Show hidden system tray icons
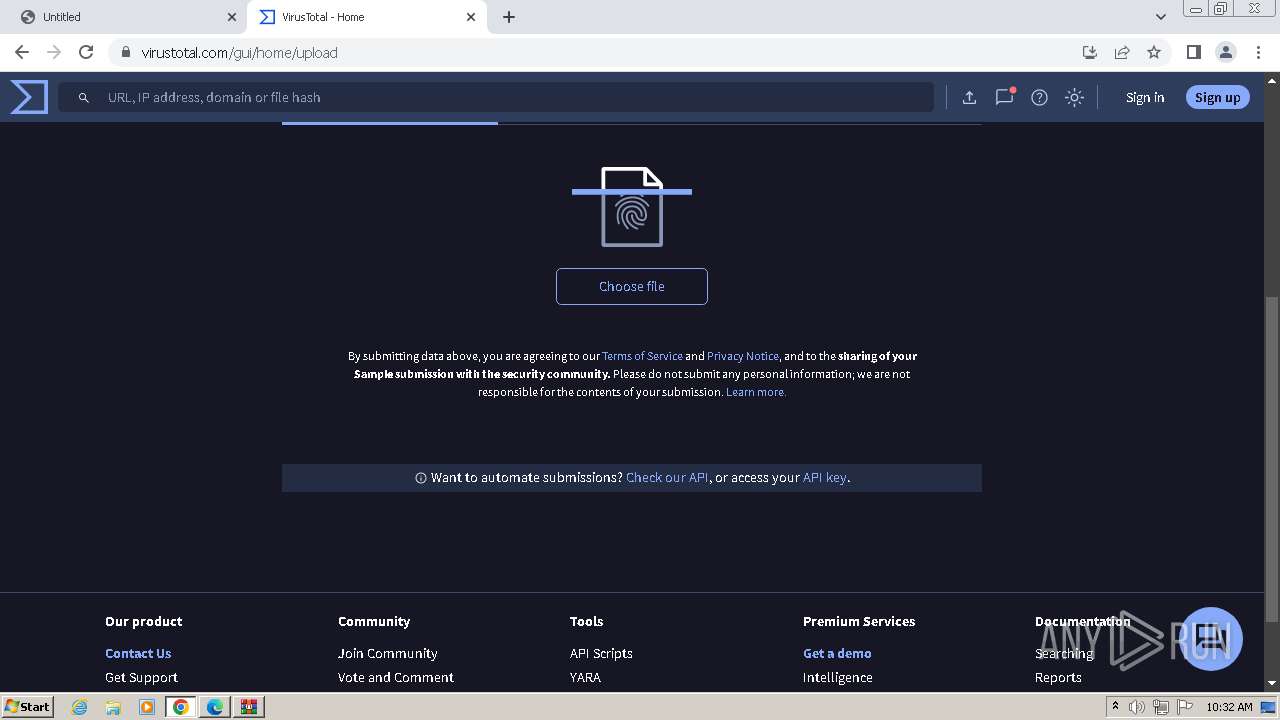 point(1115,707)
